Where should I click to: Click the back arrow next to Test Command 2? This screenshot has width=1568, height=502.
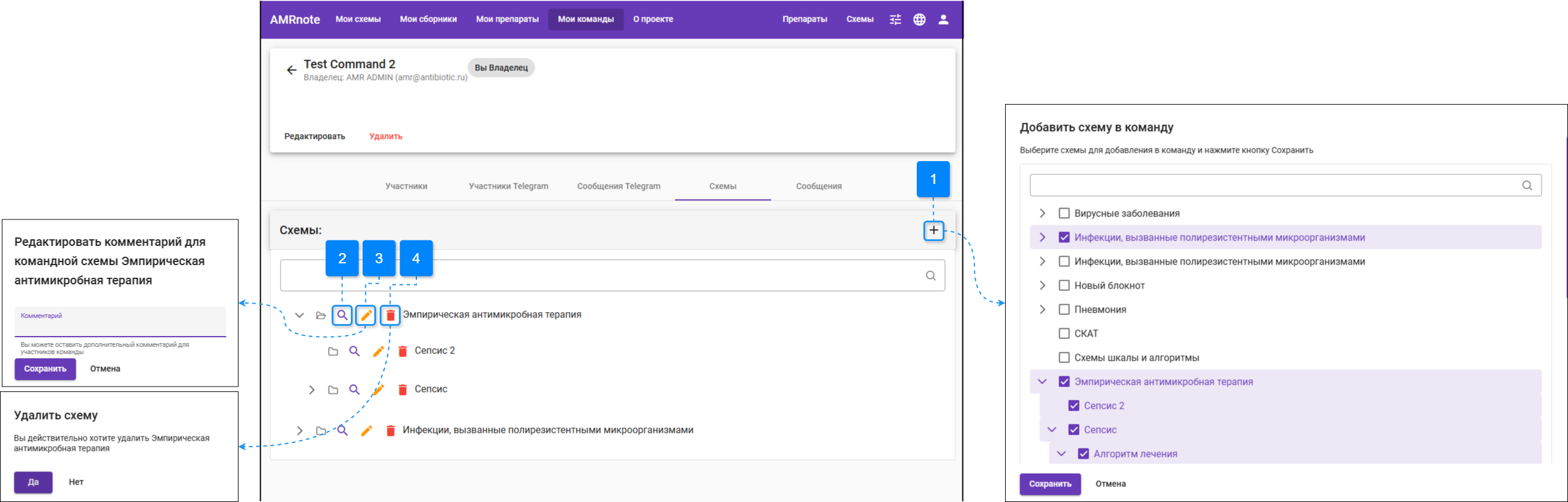point(291,70)
